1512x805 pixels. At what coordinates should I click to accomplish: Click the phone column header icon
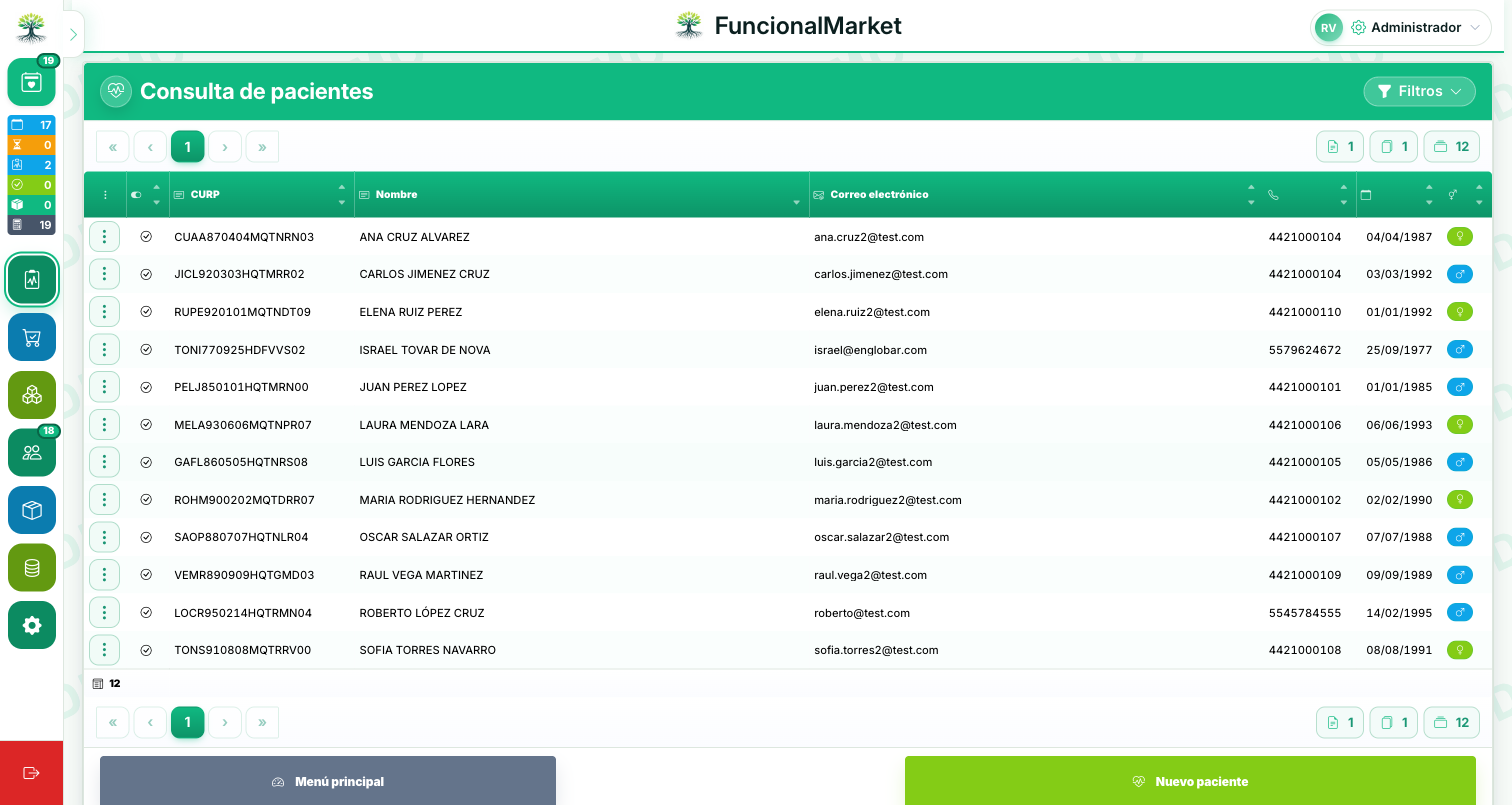click(1273, 195)
